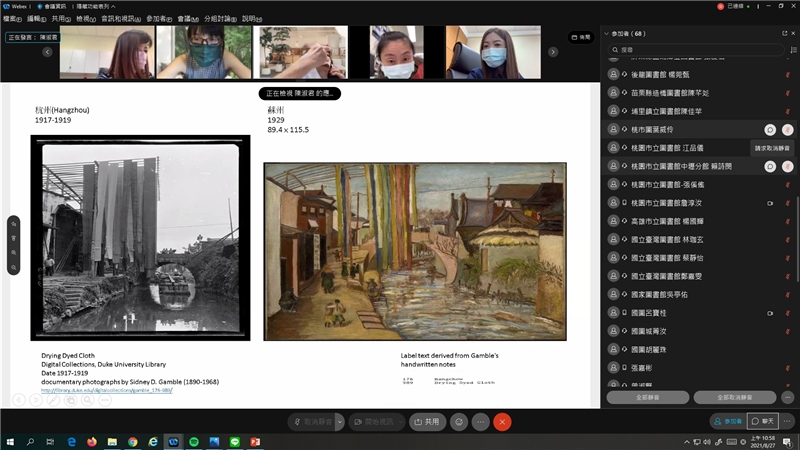Select the annotation pen tool on slide

tap(53, 400)
